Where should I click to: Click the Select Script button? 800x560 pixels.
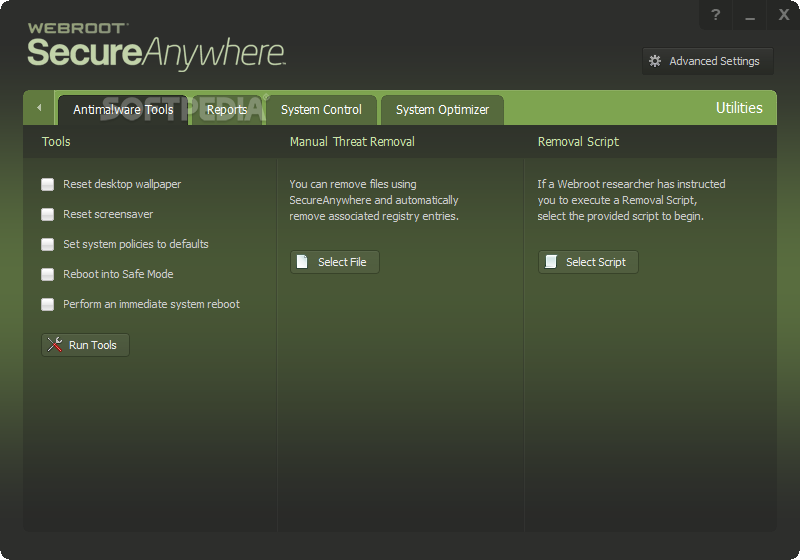[x=588, y=262]
